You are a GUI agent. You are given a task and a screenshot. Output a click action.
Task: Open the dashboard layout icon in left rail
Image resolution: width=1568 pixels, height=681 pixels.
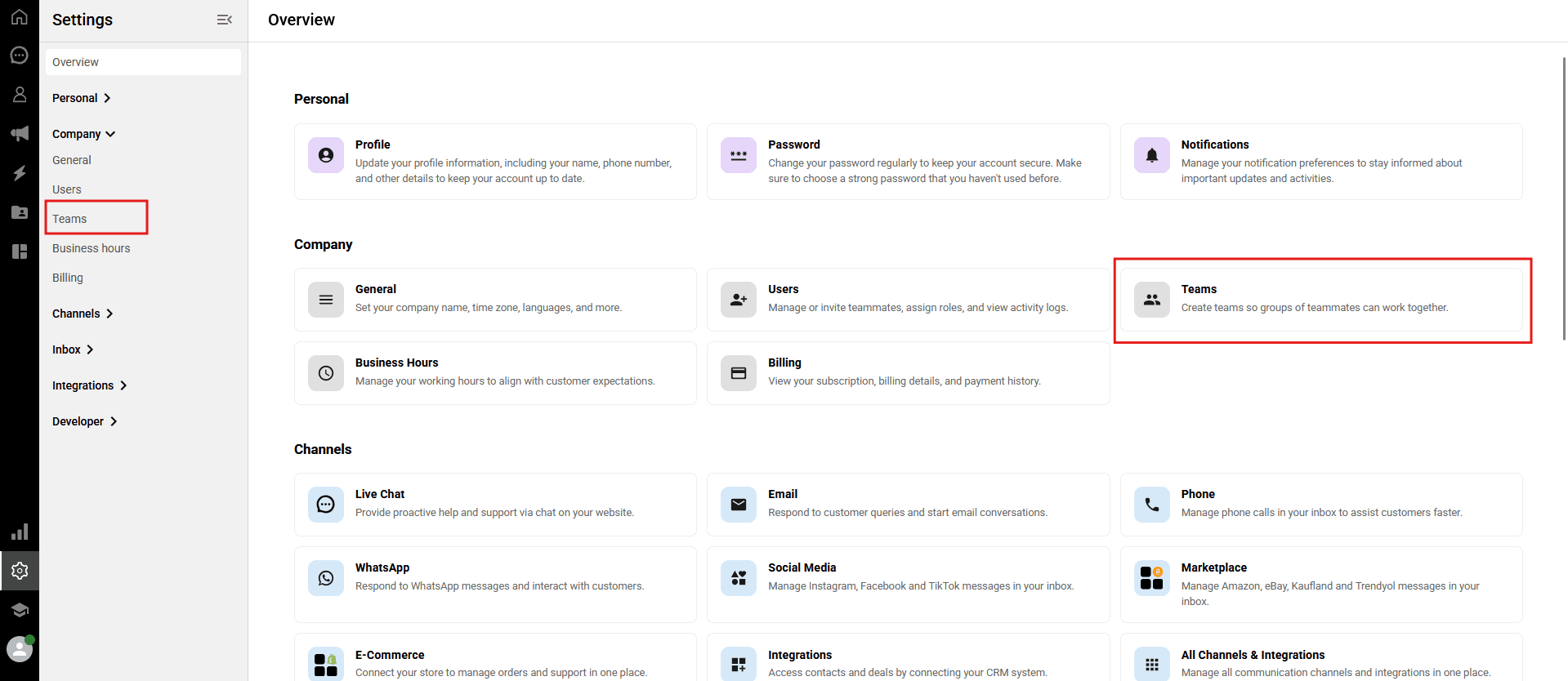coord(20,251)
